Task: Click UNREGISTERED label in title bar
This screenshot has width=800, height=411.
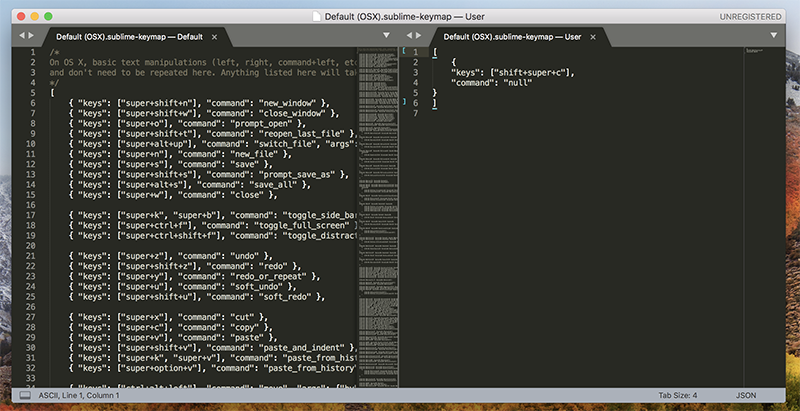Action: [x=750, y=17]
